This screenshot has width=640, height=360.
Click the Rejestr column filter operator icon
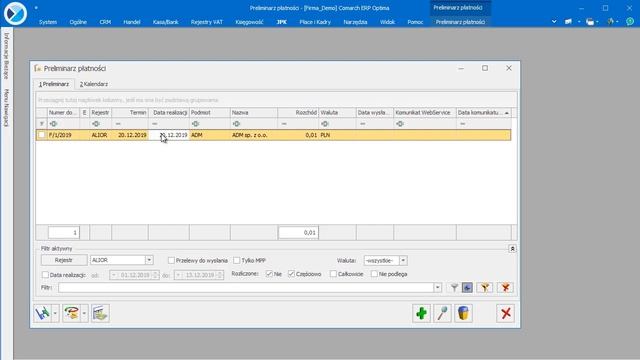(96, 124)
